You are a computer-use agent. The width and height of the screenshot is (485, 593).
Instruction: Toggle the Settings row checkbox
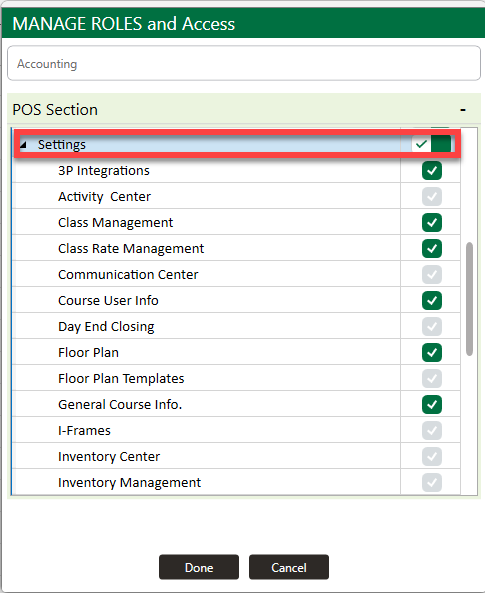[x=421, y=144]
